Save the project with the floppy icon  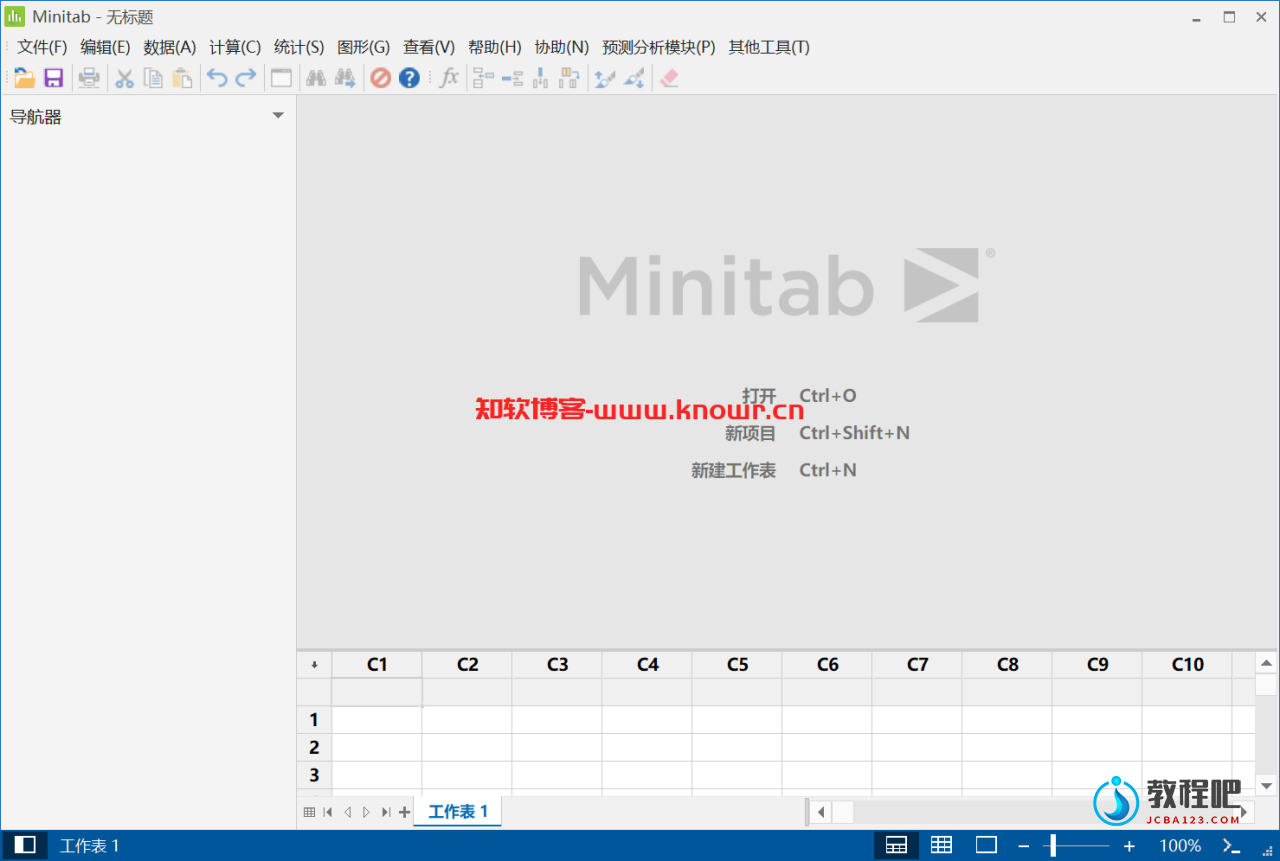[x=54, y=78]
